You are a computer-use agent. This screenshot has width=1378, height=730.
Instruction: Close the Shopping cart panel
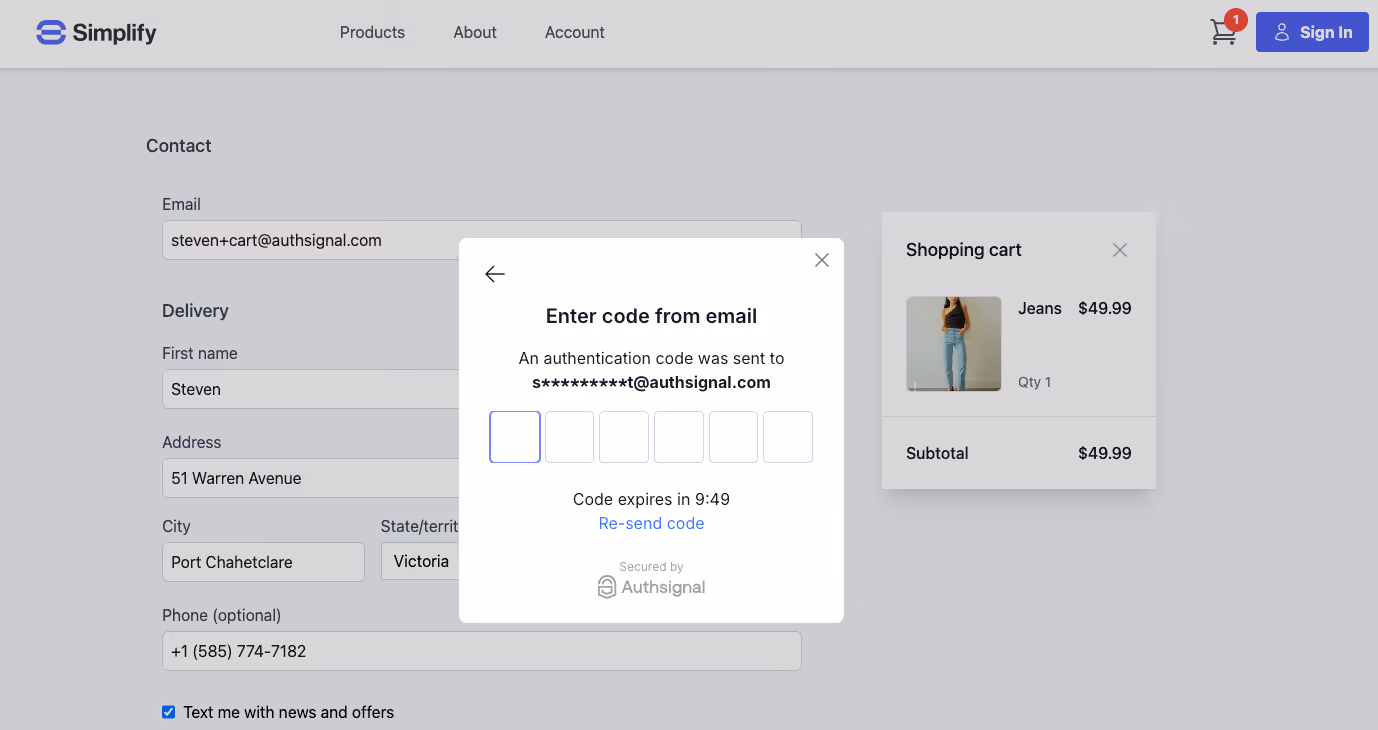(1120, 250)
